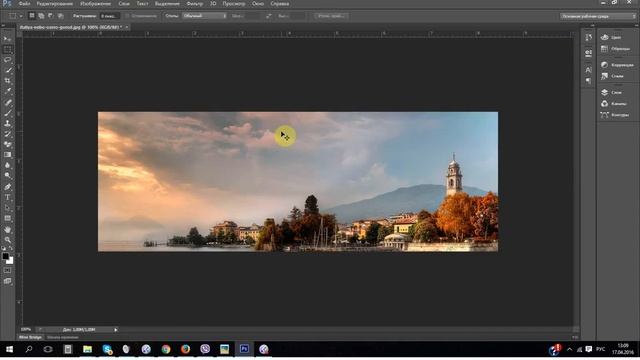Open the Редактирование menu
The image size is (640, 360).
(x=54, y=4)
